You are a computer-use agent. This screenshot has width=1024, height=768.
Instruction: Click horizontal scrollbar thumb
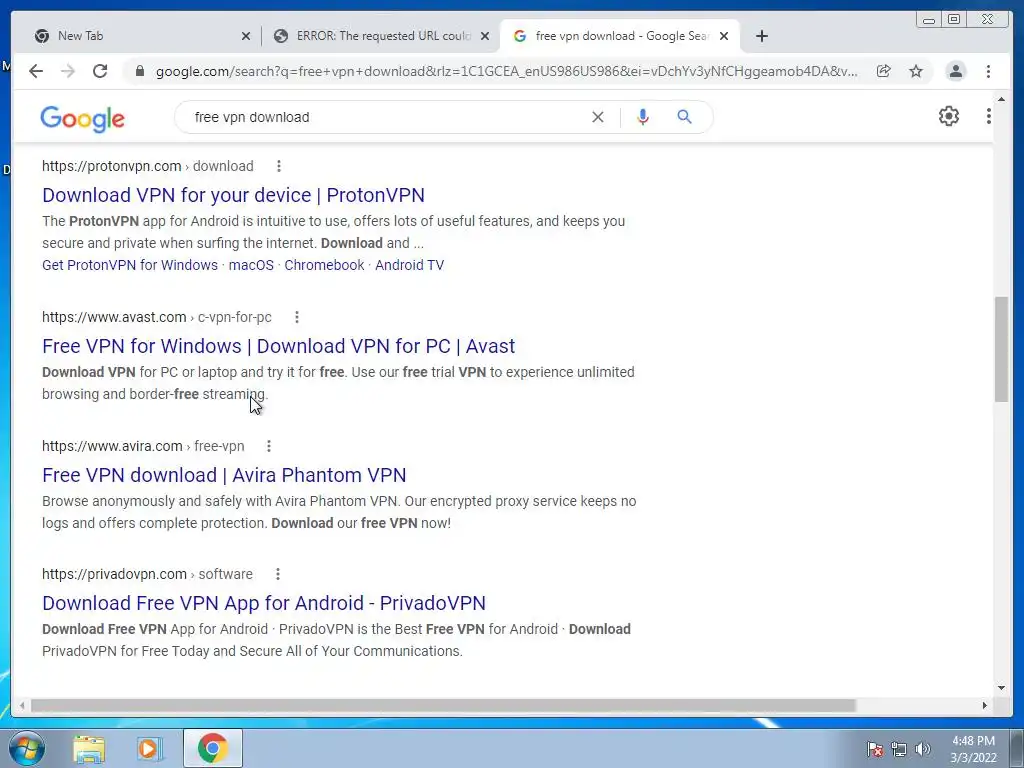pos(443,705)
